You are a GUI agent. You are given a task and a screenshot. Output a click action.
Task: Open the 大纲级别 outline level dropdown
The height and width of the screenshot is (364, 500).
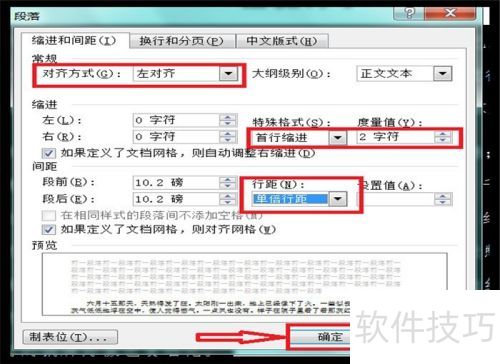[443, 74]
